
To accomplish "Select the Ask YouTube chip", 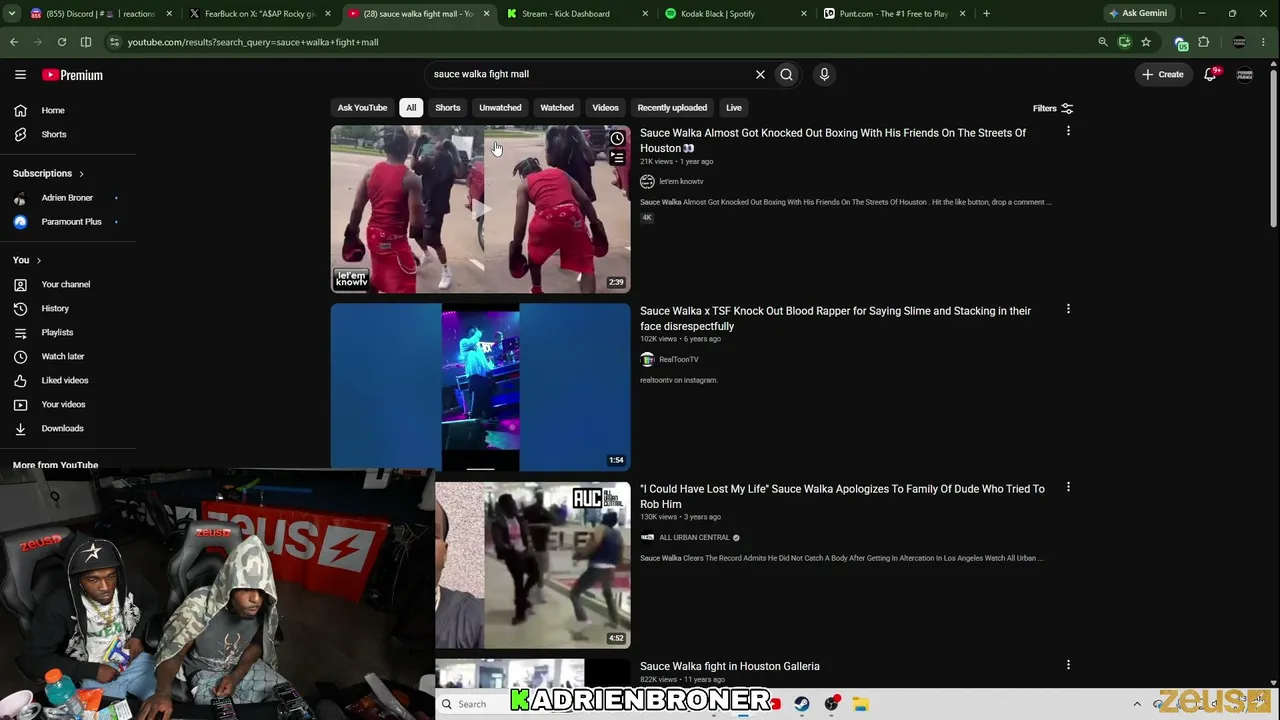I will tap(362, 108).
